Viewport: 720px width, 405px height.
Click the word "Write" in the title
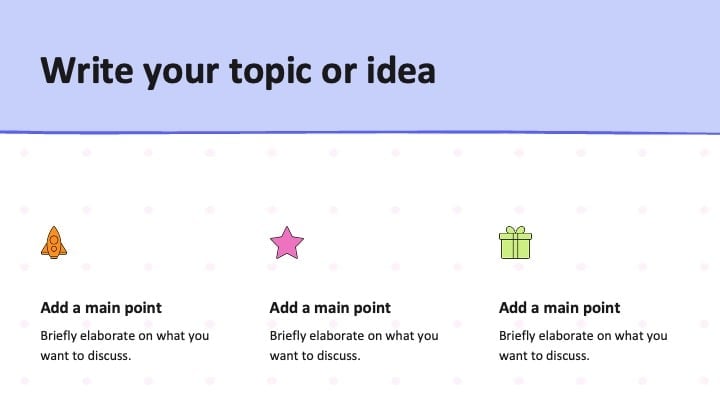click(x=86, y=71)
